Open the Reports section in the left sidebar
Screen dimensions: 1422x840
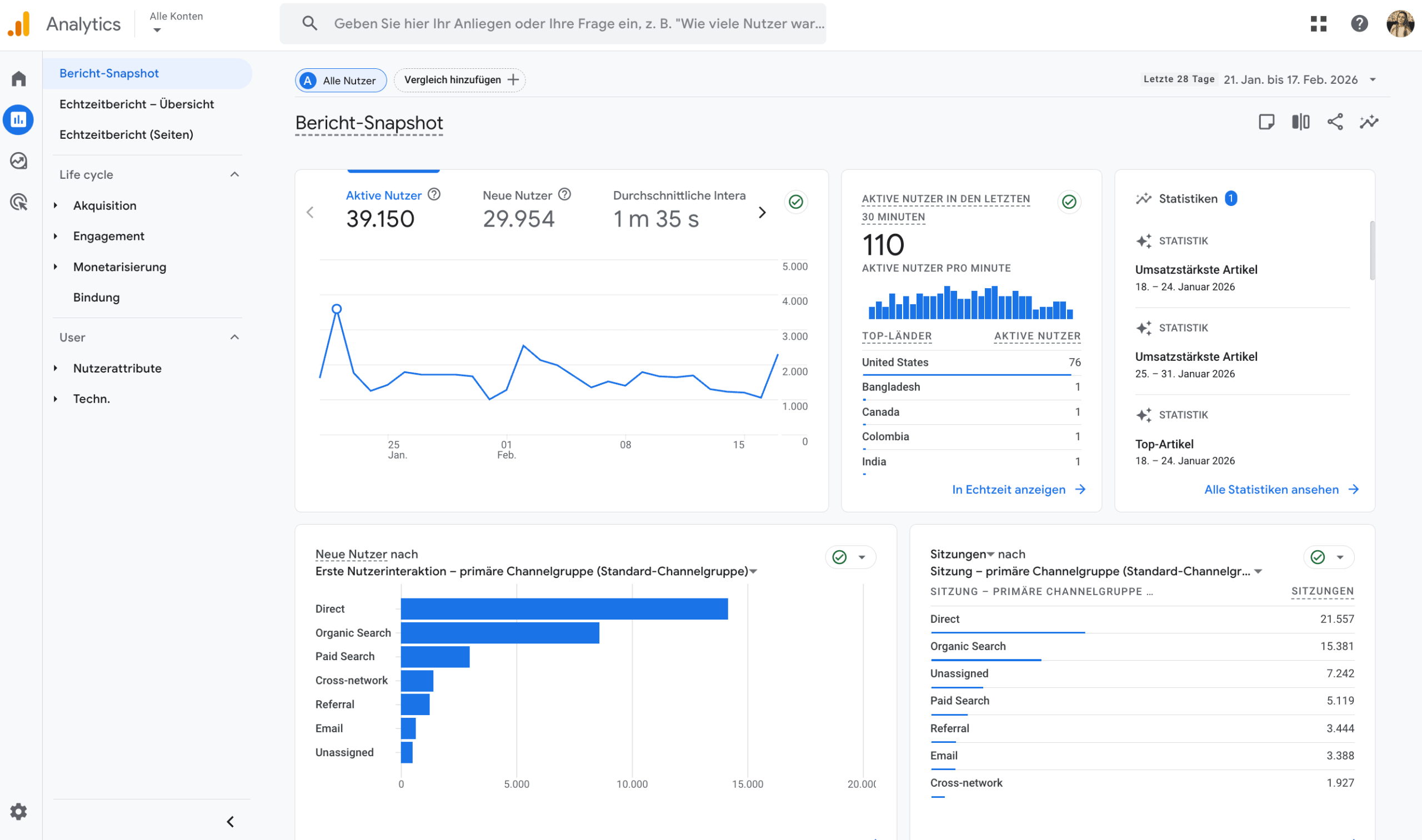(19, 119)
